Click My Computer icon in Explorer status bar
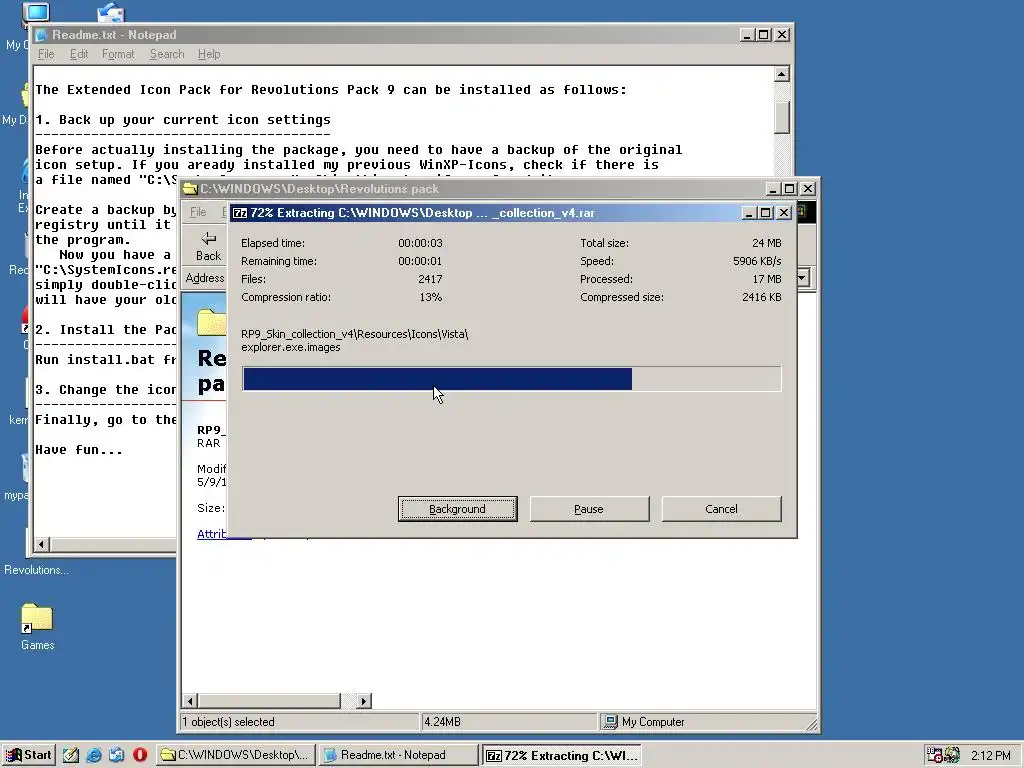This screenshot has width=1024, height=768. click(x=611, y=722)
